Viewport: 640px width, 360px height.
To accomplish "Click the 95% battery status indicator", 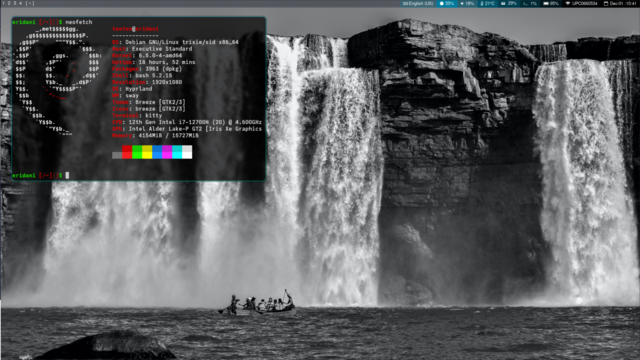I will point(551,3).
